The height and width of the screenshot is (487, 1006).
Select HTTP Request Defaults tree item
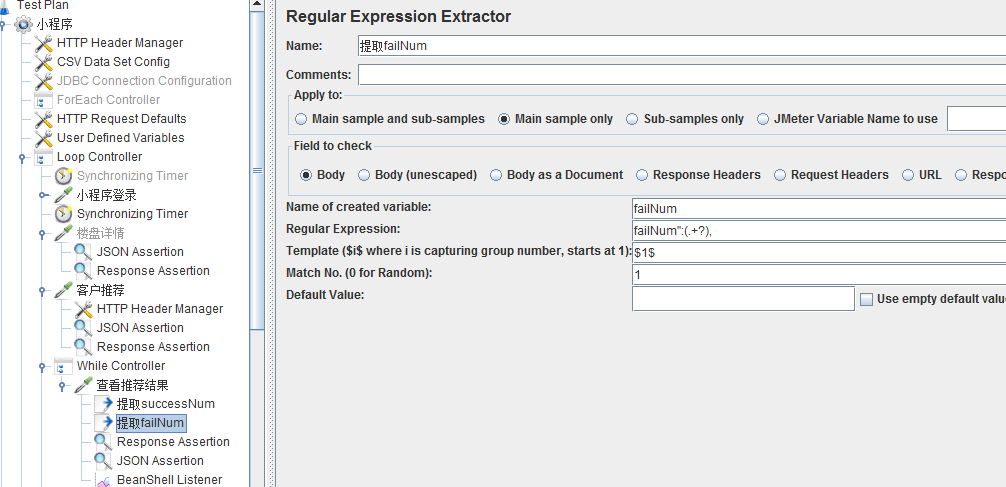pos(121,119)
